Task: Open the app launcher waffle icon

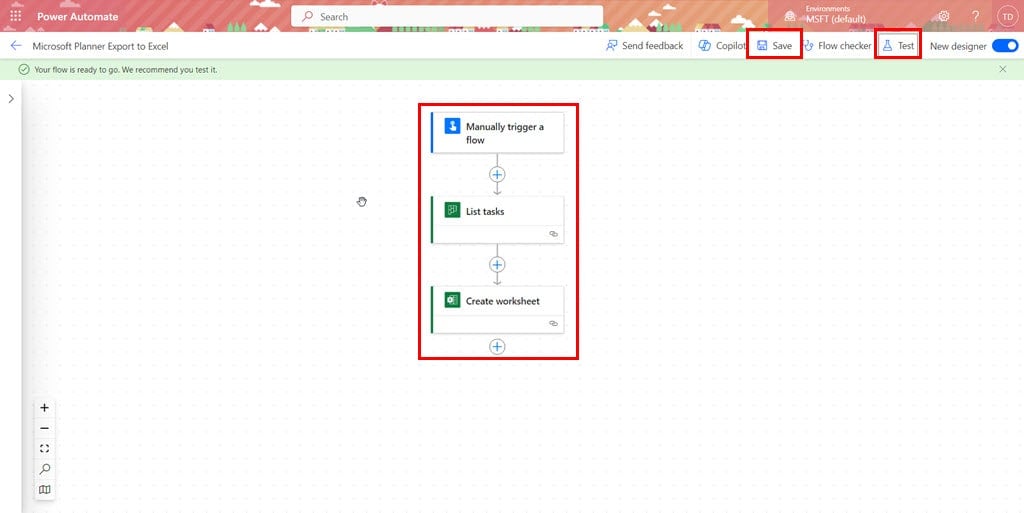Action: coord(16,16)
